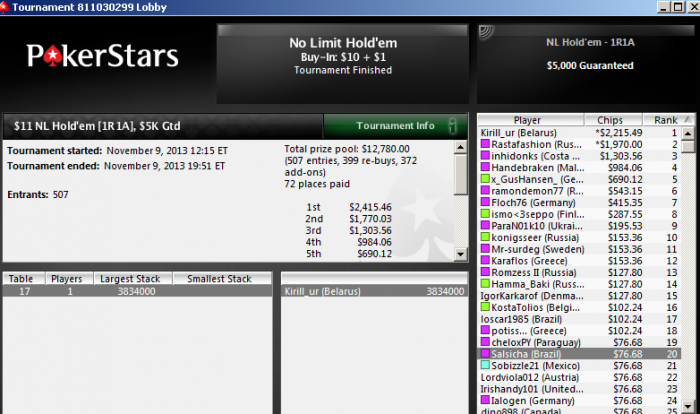Click the down arrow of the player list scrollbar
The height and width of the screenshot is (414, 700).
tap(688, 407)
